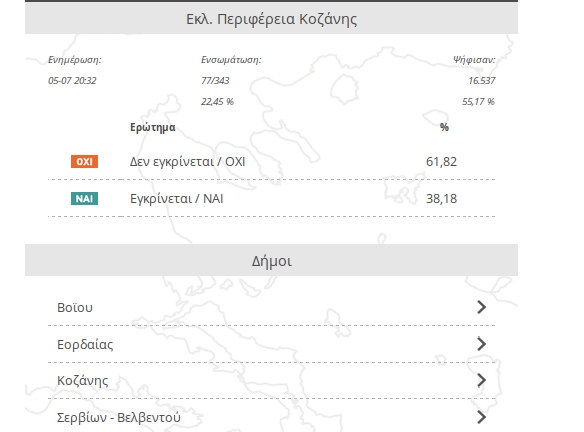The height and width of the screenshot is (432, 584).
Task: Click the teal NAI badge
Action: [85, 198]
